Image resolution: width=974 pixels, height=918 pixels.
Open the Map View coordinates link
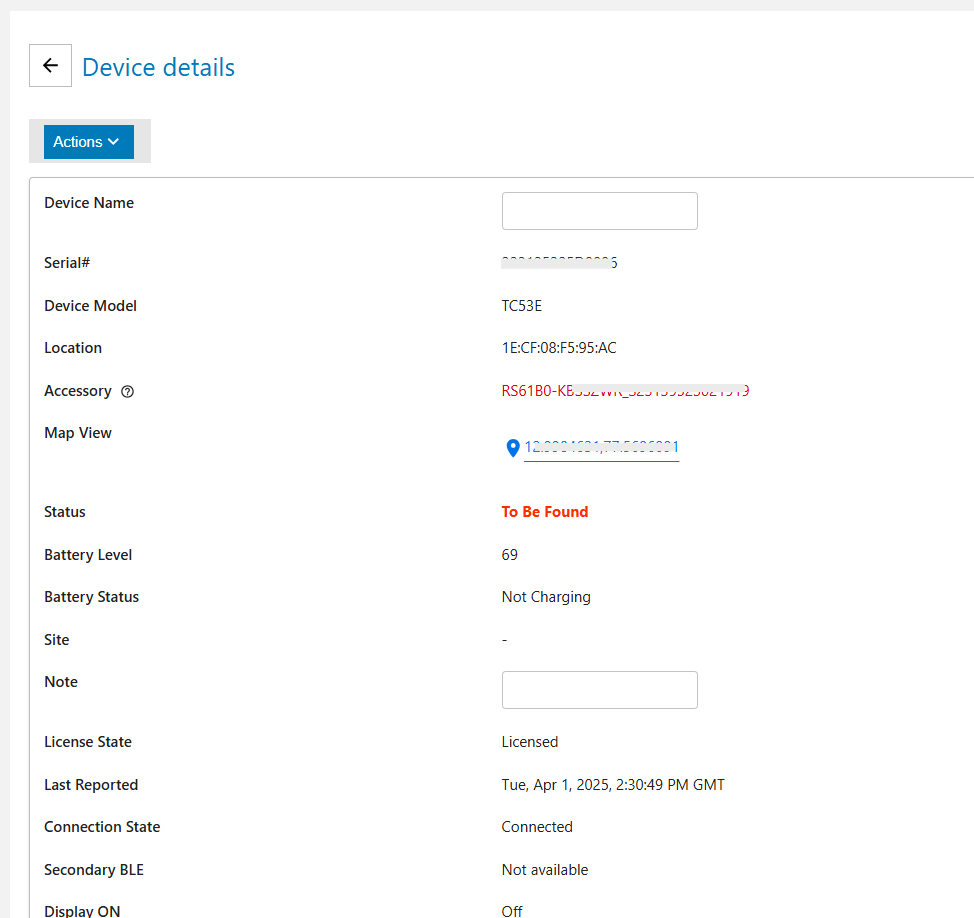[x=601, y=448]
